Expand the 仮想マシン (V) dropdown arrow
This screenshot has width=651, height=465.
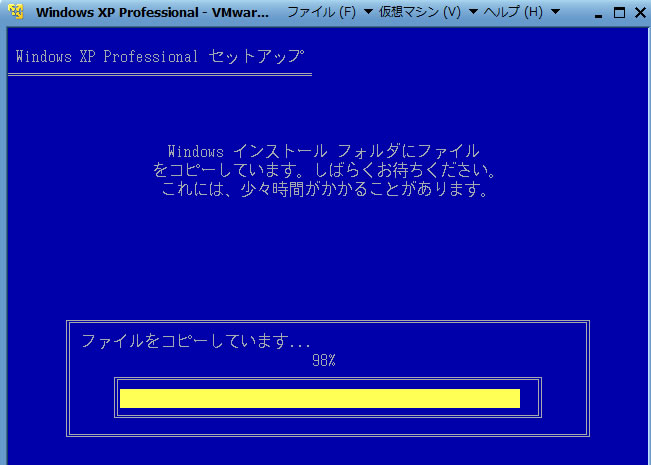473,12
